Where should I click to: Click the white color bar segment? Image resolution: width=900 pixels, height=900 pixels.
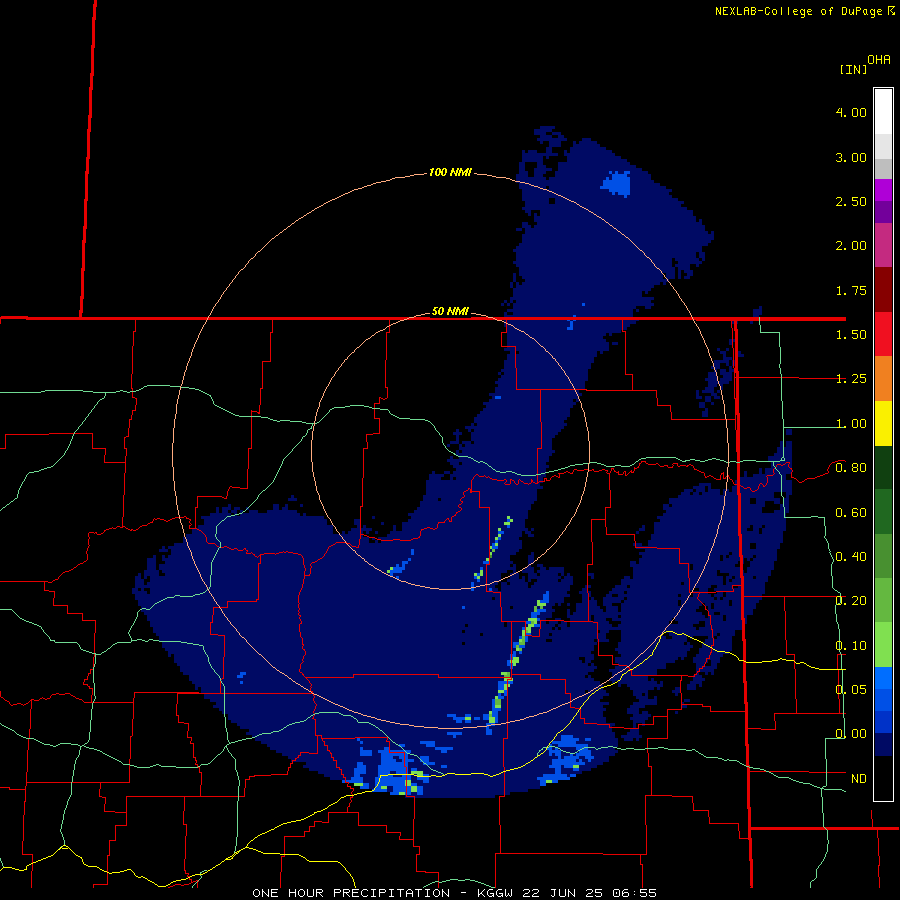[883, 111]
